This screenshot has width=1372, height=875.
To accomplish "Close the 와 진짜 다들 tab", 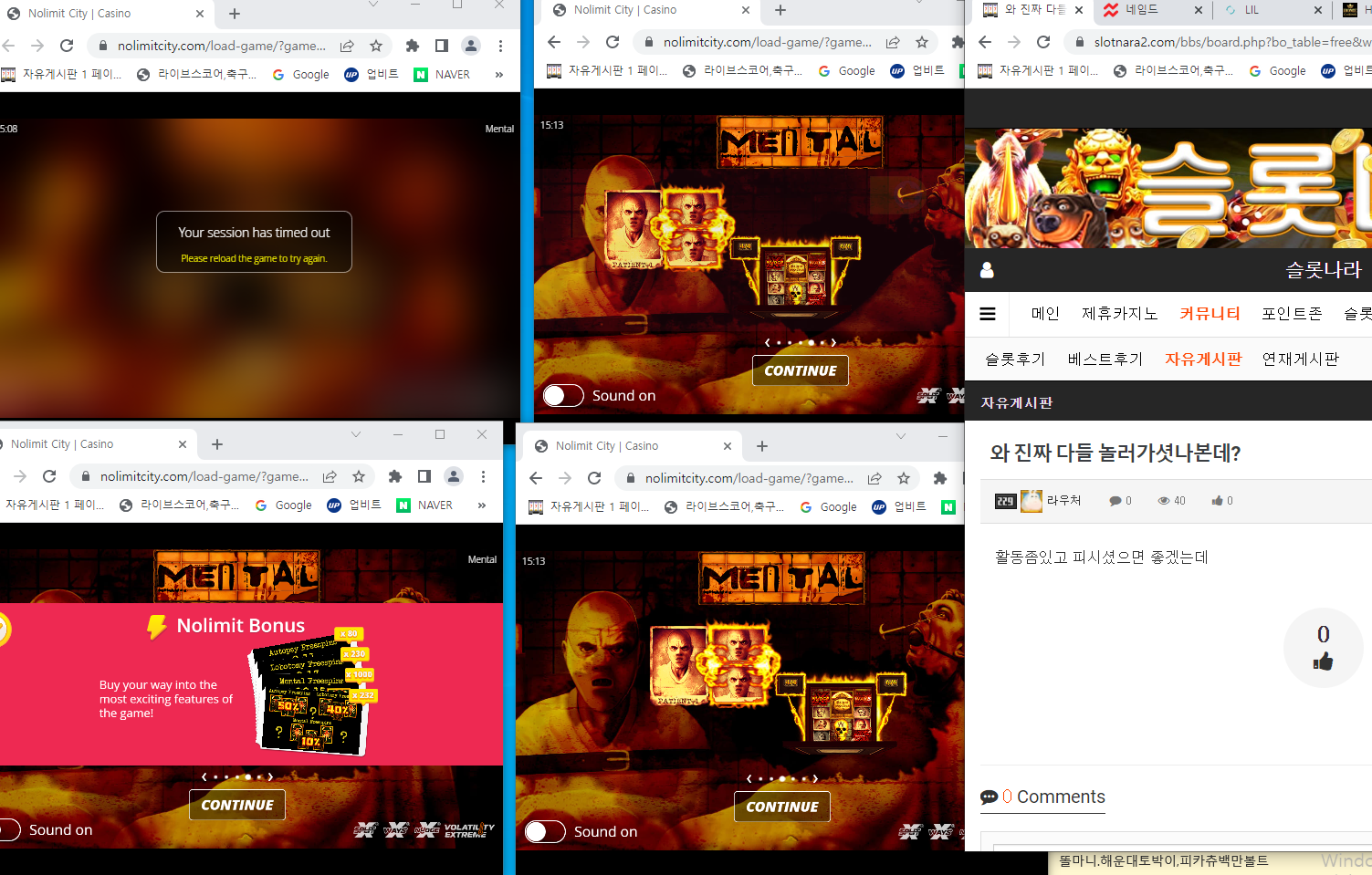I will [1079, 10].
